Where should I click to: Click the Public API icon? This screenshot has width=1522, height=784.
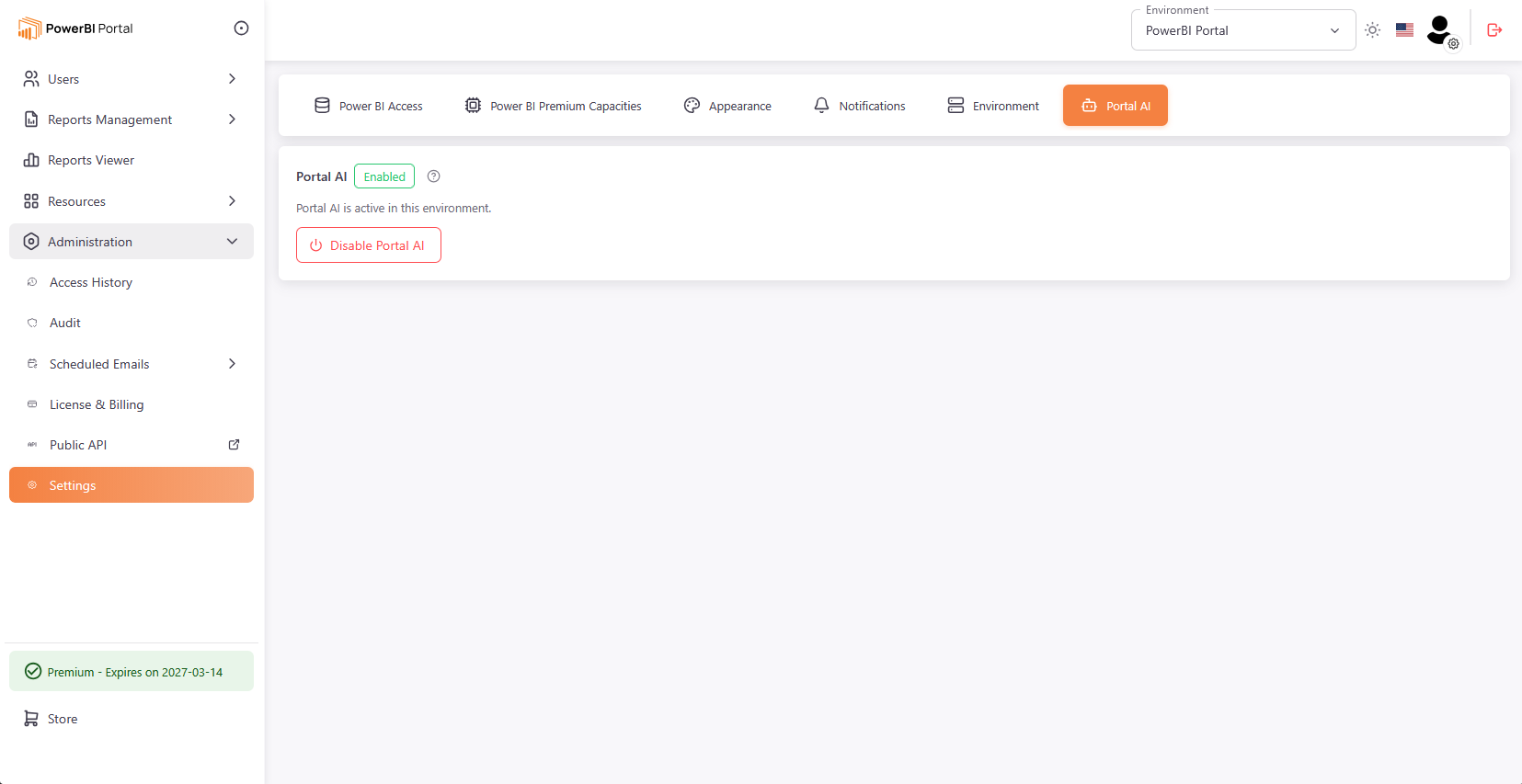click(32, 445)
